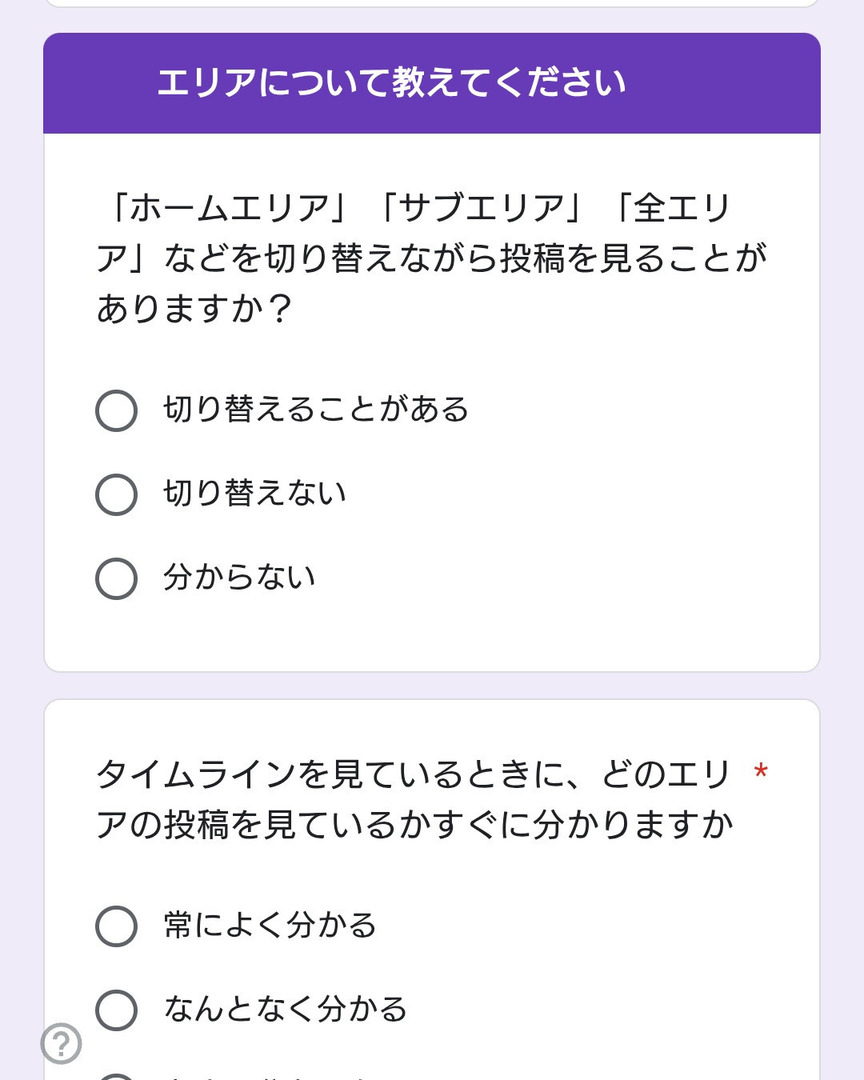The height and width of the screenshot is (1080, 864).
Task: Click the なんとなく分かる option label text
Action: (285, 1010)
